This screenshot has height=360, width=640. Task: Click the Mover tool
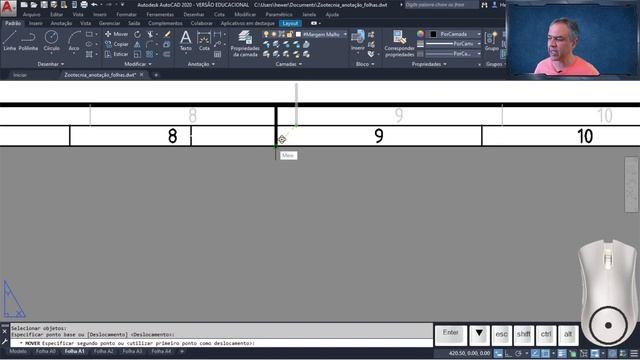116,34
